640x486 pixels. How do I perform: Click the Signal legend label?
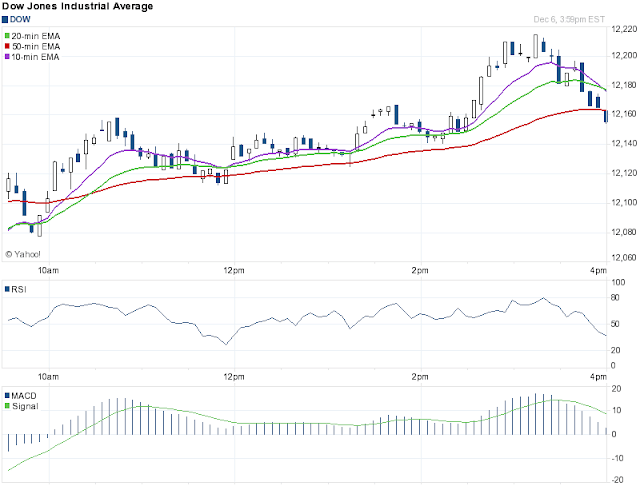[25, 406]
